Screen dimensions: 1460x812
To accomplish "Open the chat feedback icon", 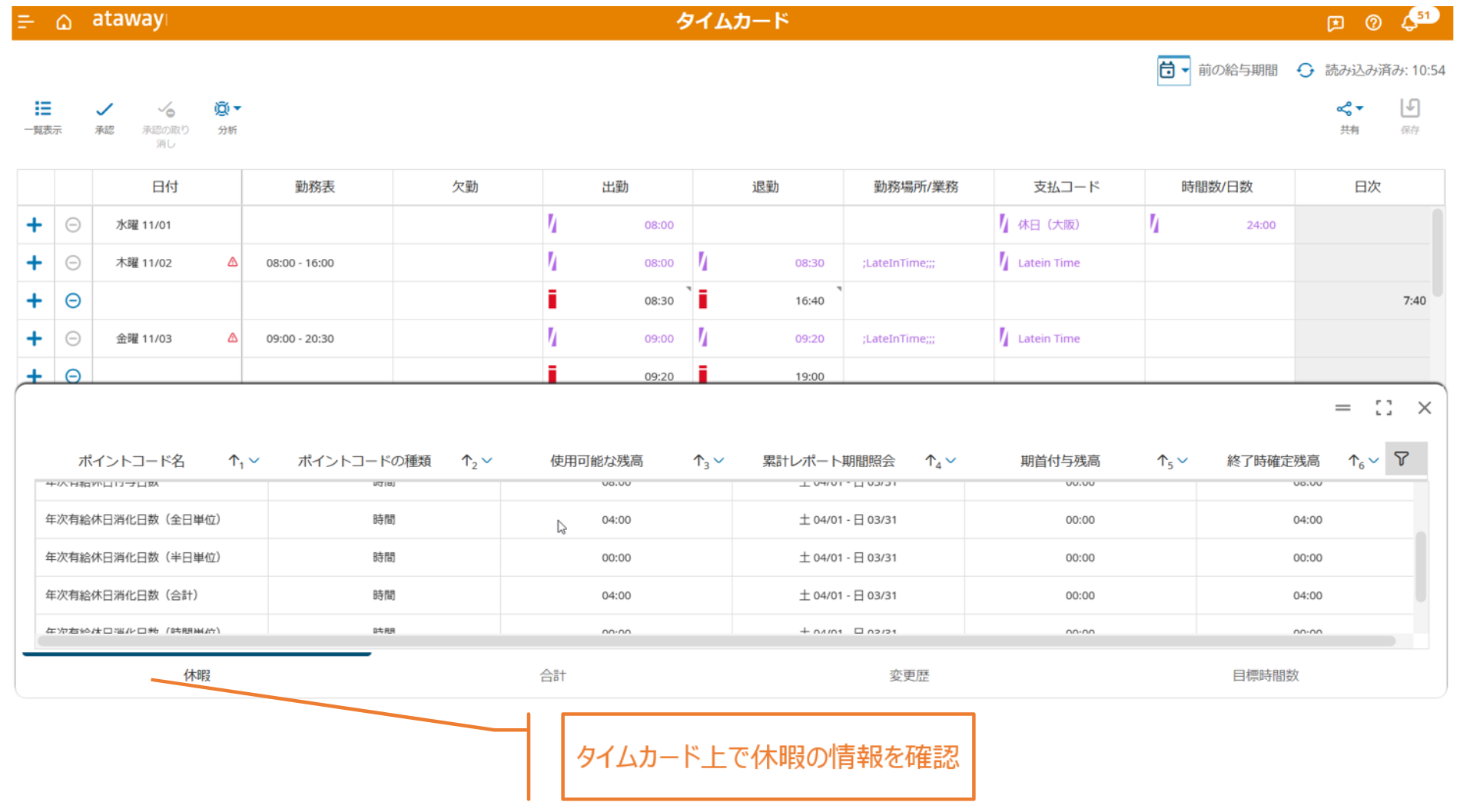I will click(1336, 23).
